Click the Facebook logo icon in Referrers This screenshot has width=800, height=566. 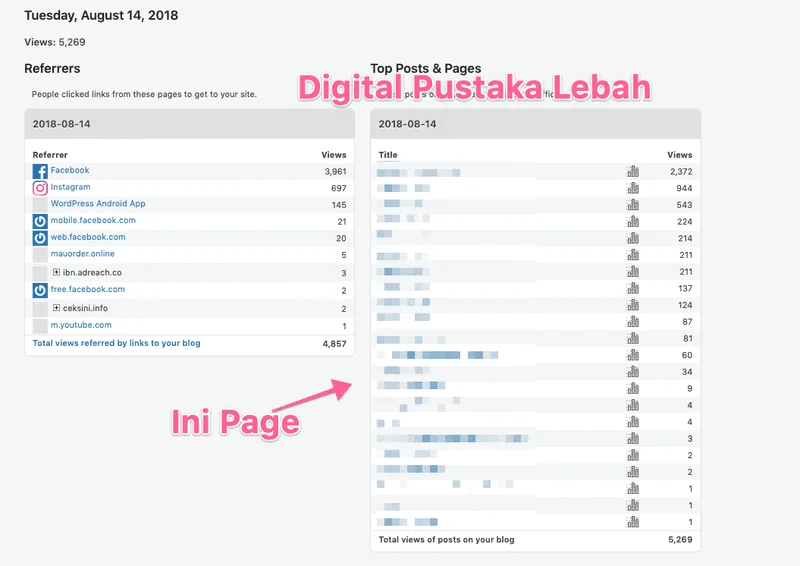(40, 171)
